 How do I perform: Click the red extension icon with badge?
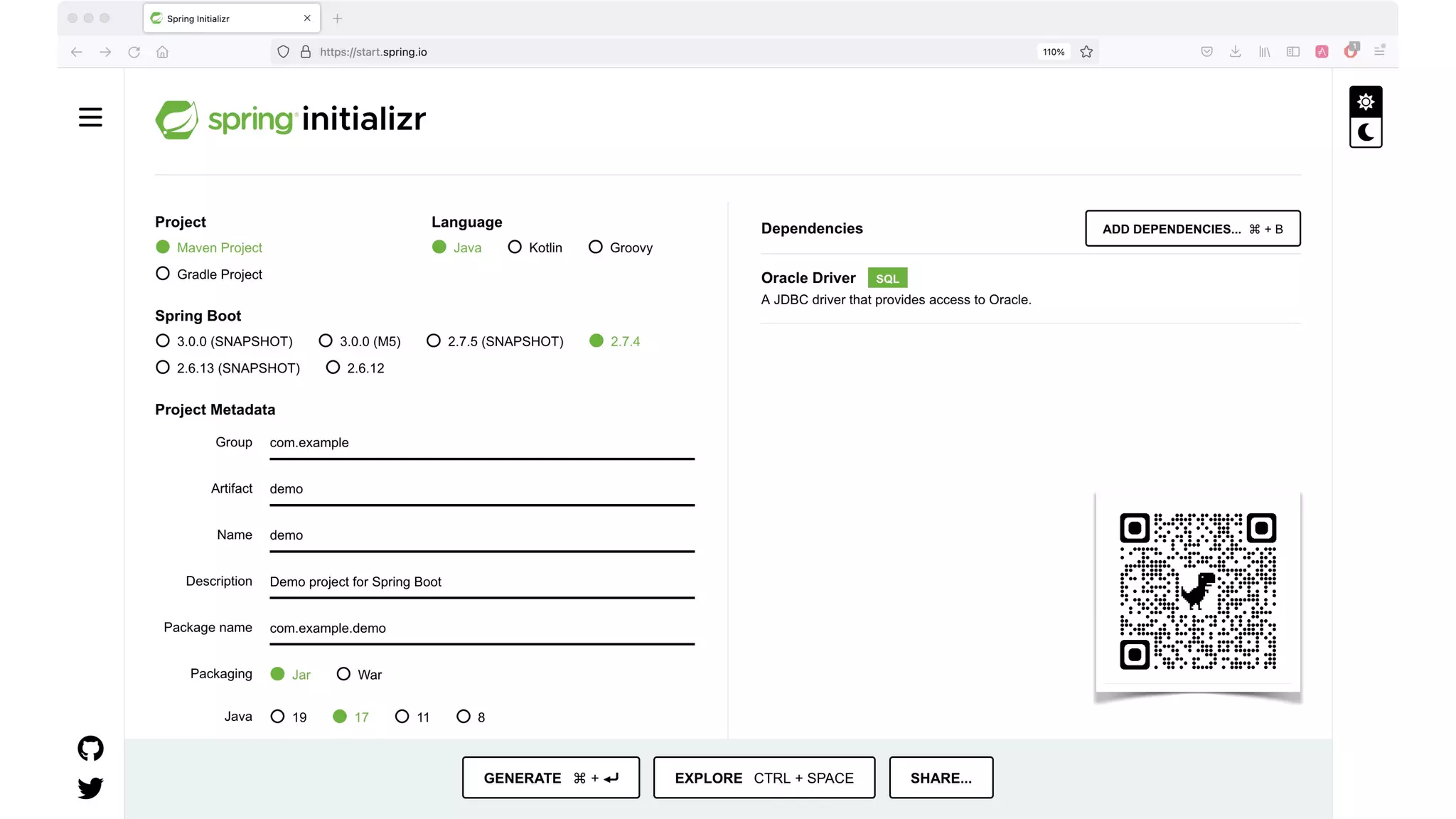pyautogui.click(x=1351, y=50)
